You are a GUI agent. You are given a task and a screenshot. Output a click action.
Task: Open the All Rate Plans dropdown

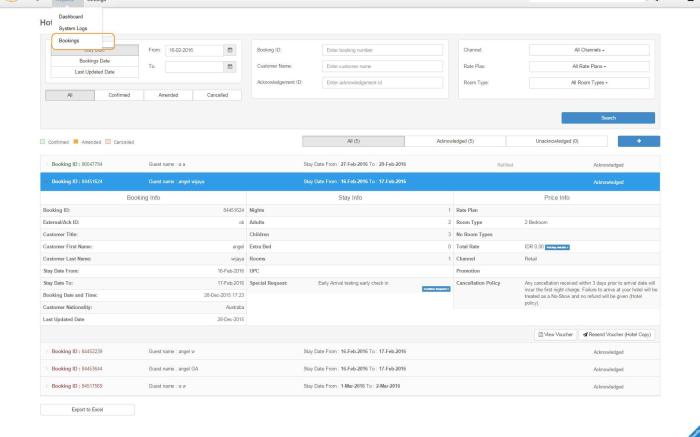coord(589,66)
